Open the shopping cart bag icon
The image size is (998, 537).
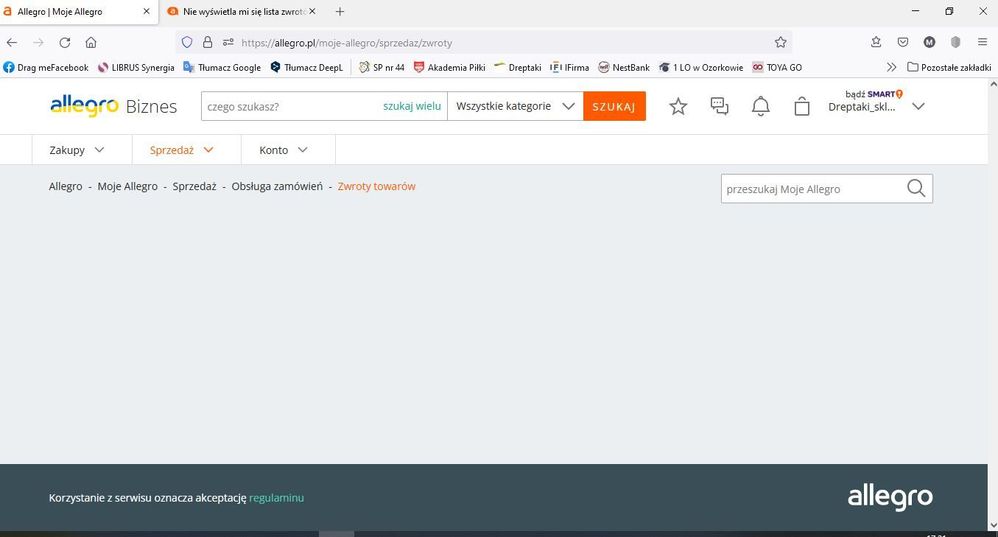(x=801, y=106)
